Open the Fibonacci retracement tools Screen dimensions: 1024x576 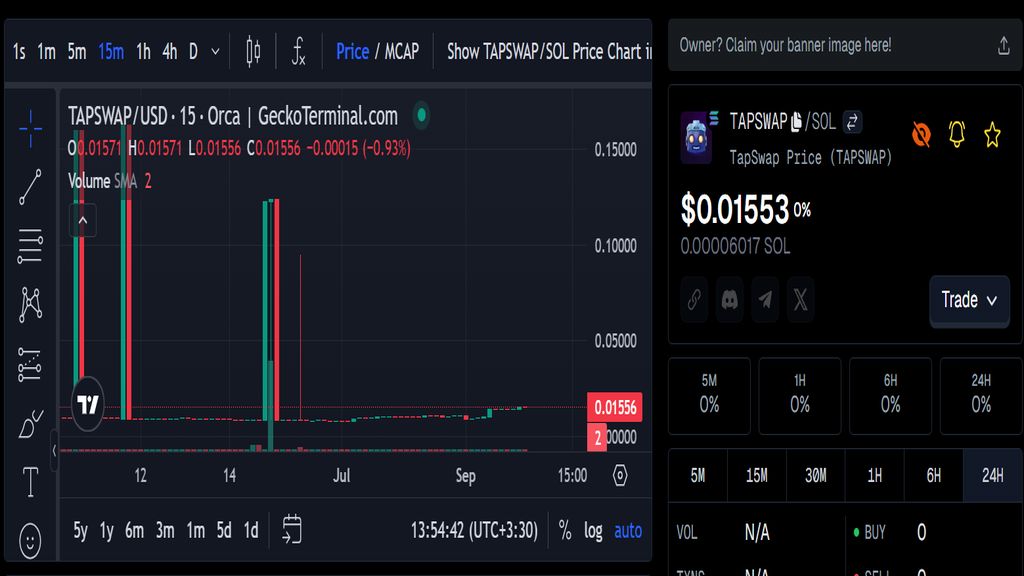coord(30,246)
